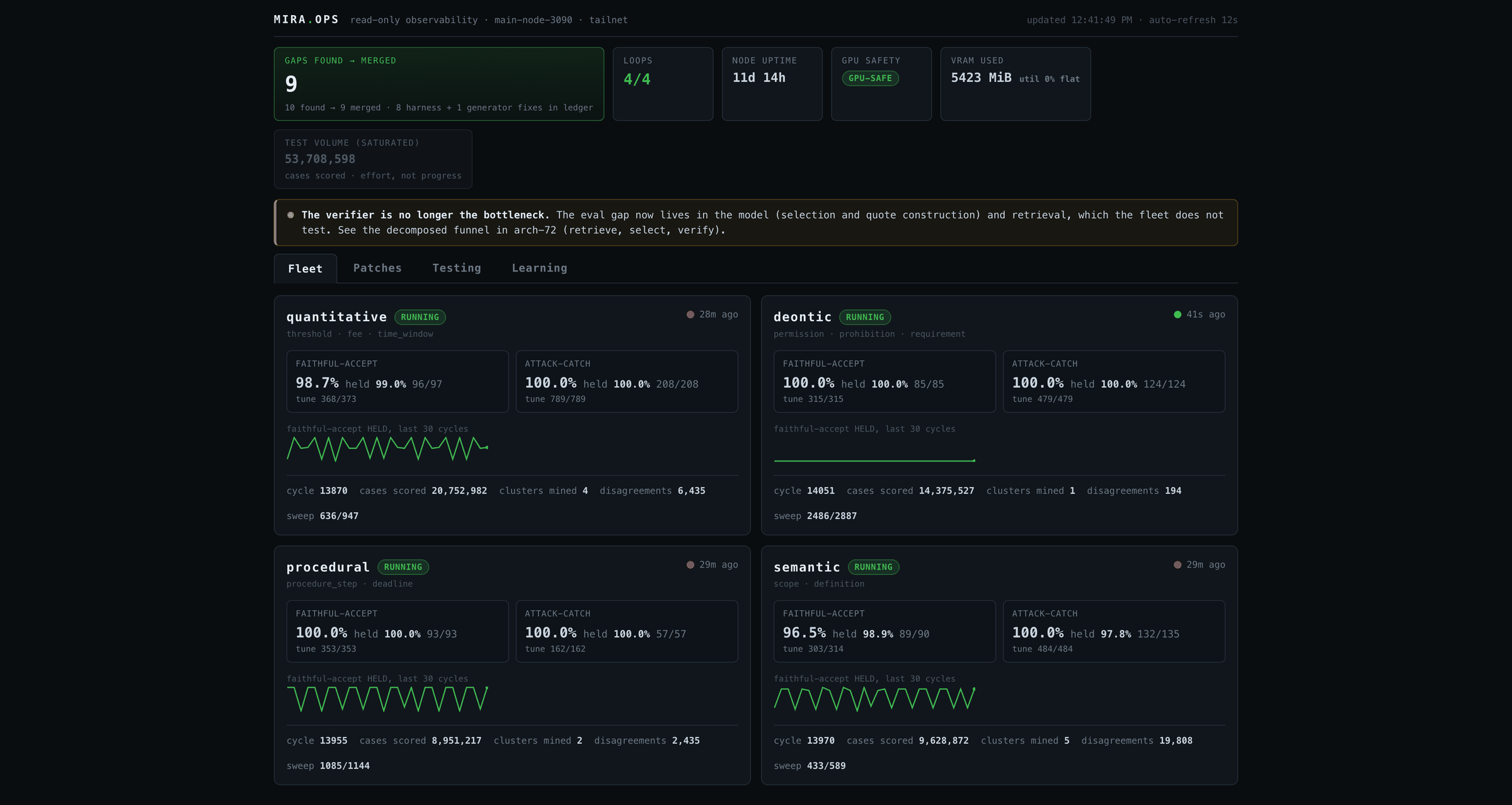Click procedural cases scored 8,951,217

[x=420, y=741]
